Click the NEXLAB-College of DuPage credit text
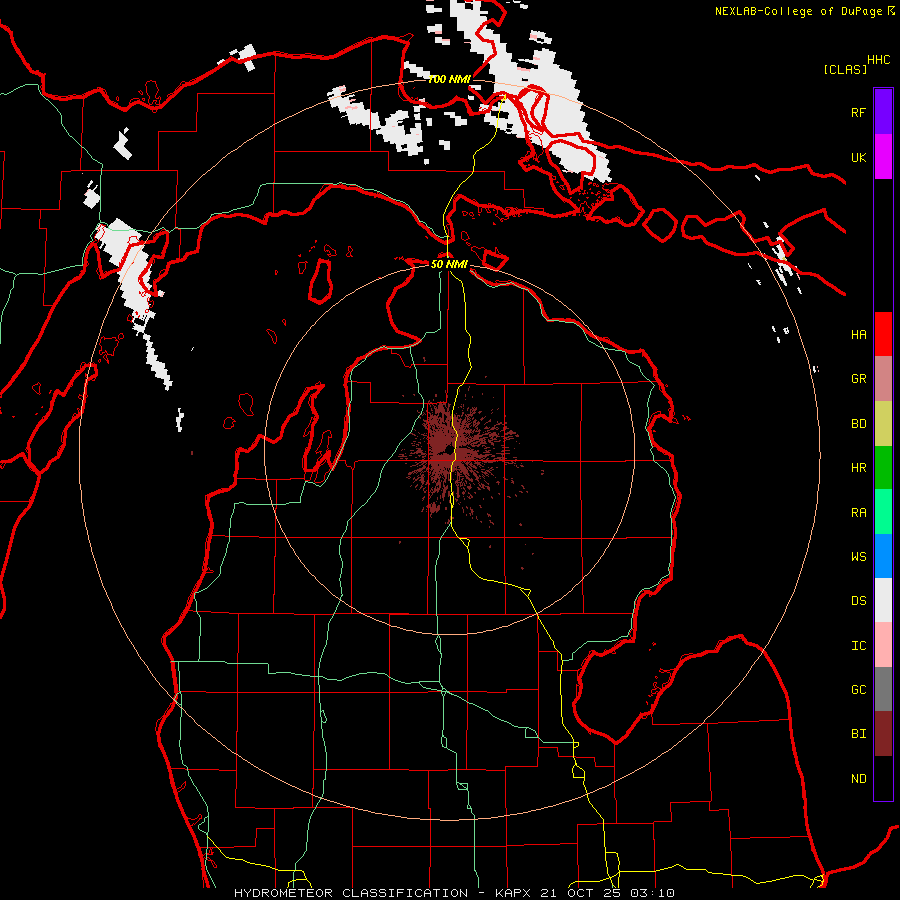900x900 pixels. coord(798,11)
